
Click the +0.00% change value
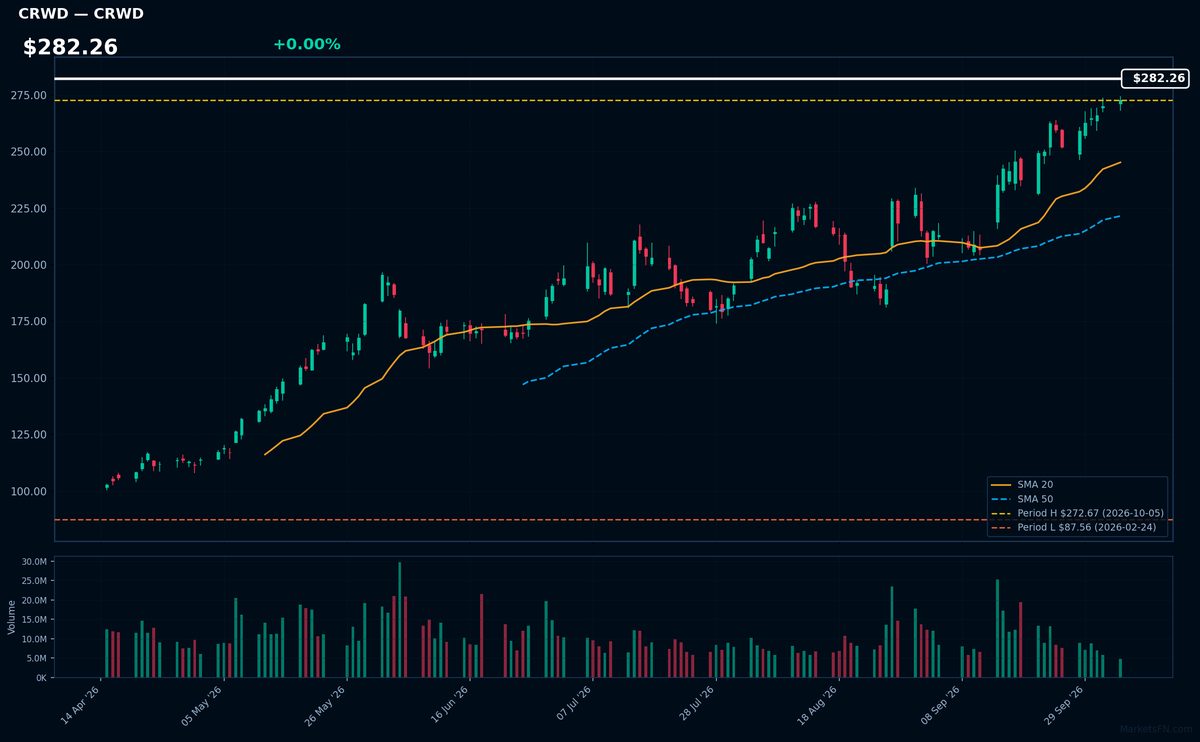click(307, 44)
